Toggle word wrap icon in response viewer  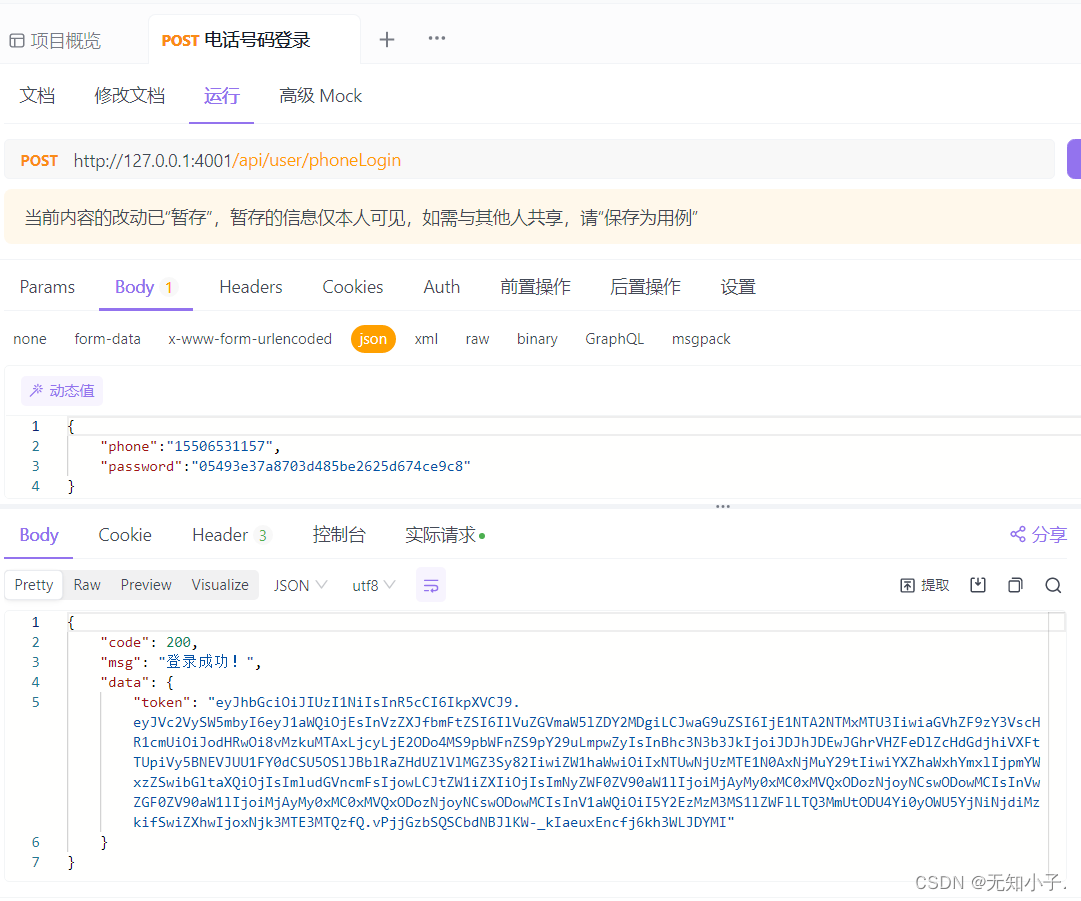[430, 585]
